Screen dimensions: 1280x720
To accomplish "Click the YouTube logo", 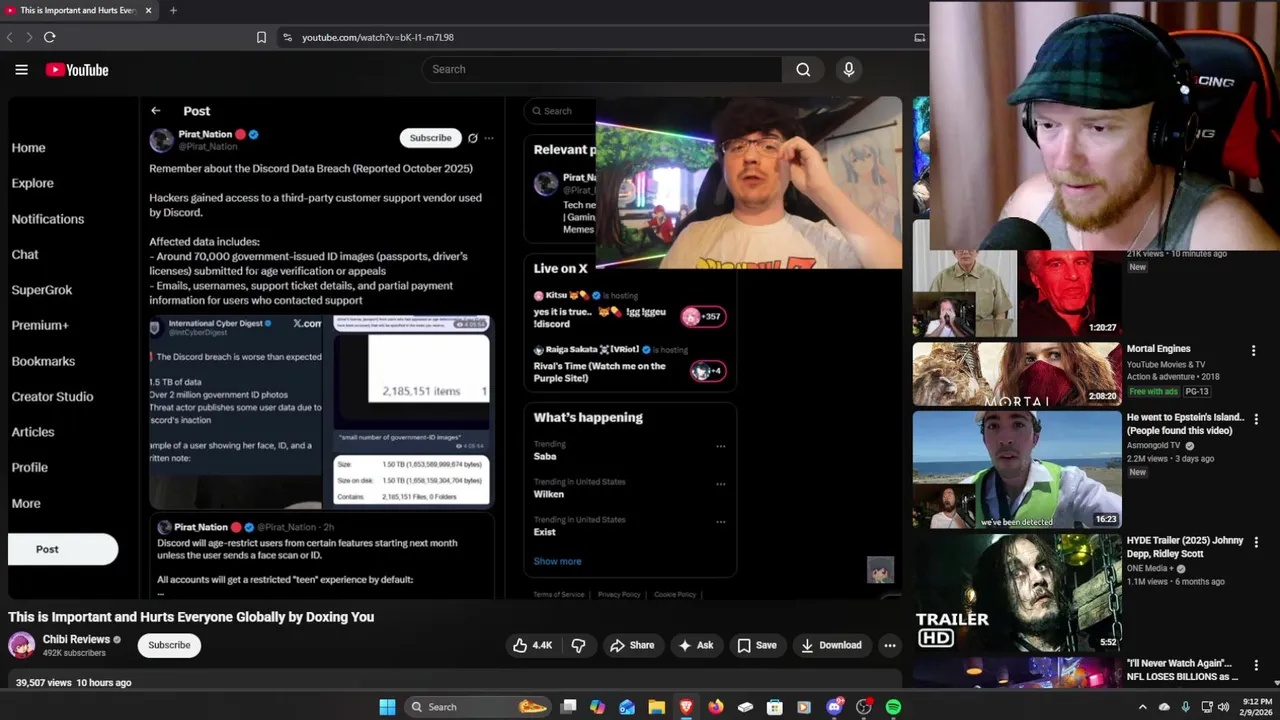I will (x=77, y=70).
